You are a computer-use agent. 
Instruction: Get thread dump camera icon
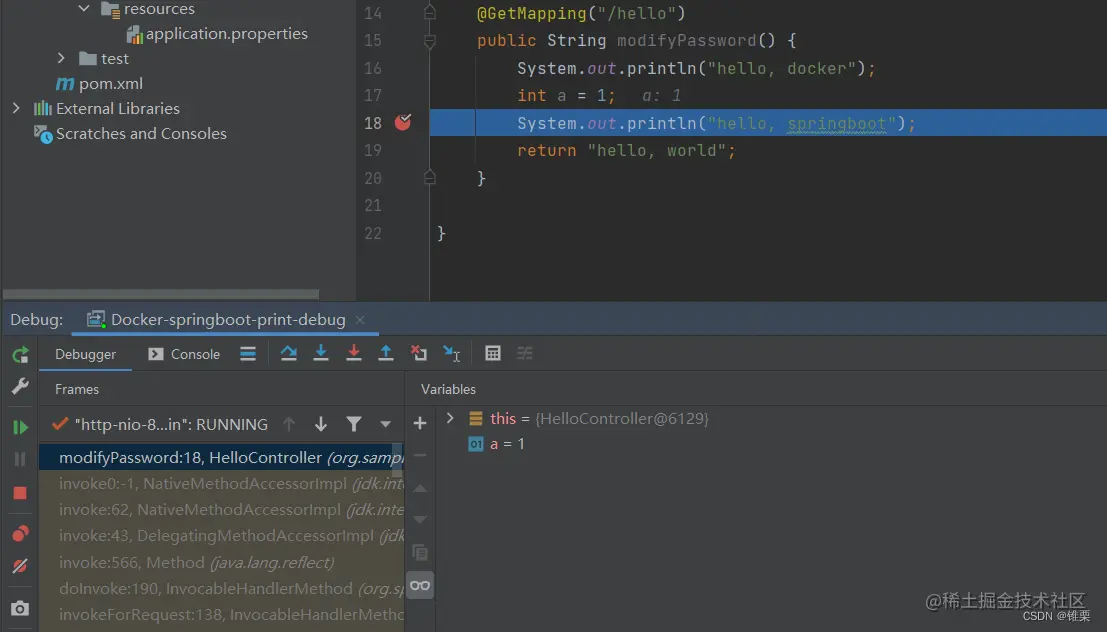click(x=20, y=608)
